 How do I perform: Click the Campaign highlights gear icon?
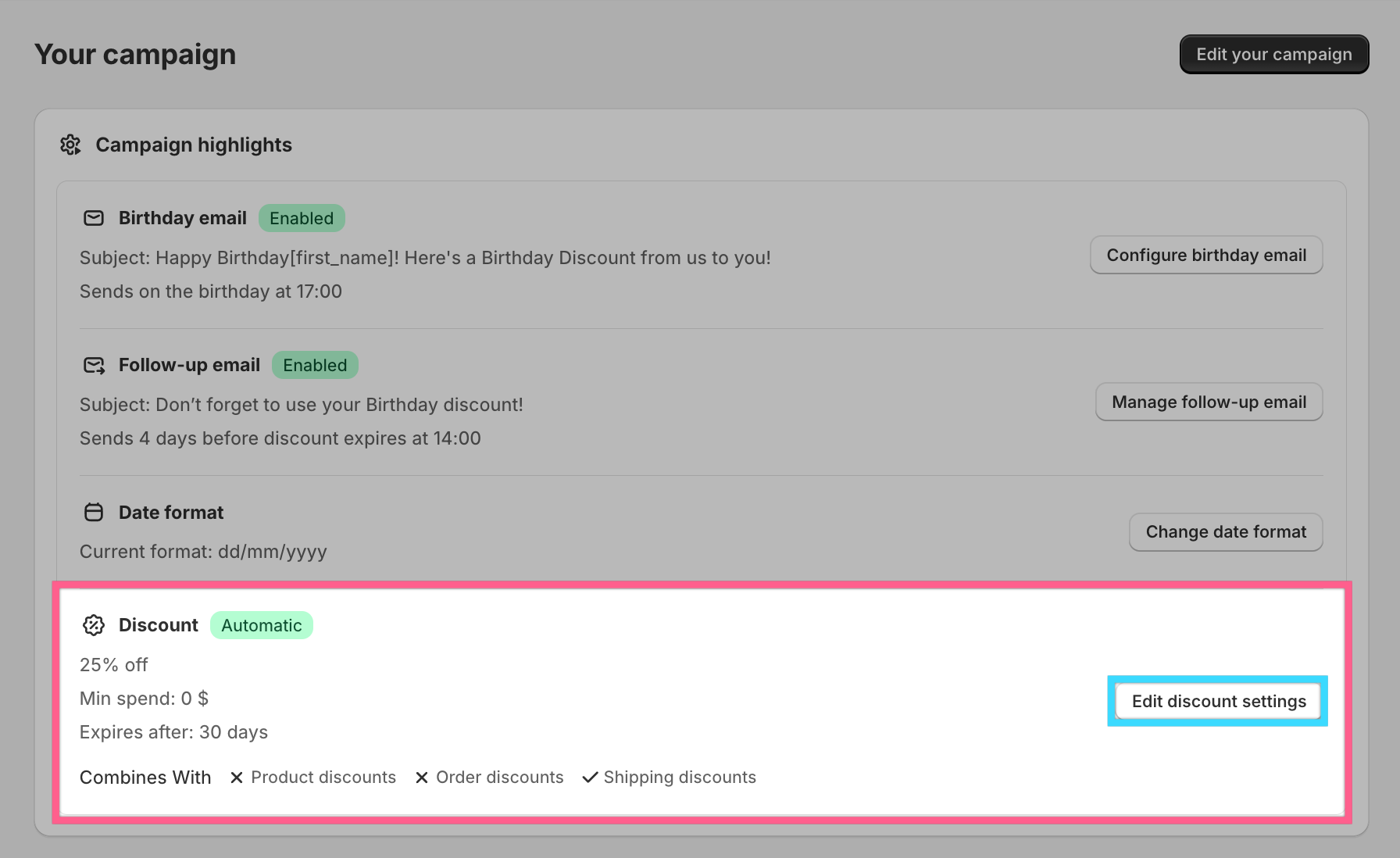(x=71, y=145)
